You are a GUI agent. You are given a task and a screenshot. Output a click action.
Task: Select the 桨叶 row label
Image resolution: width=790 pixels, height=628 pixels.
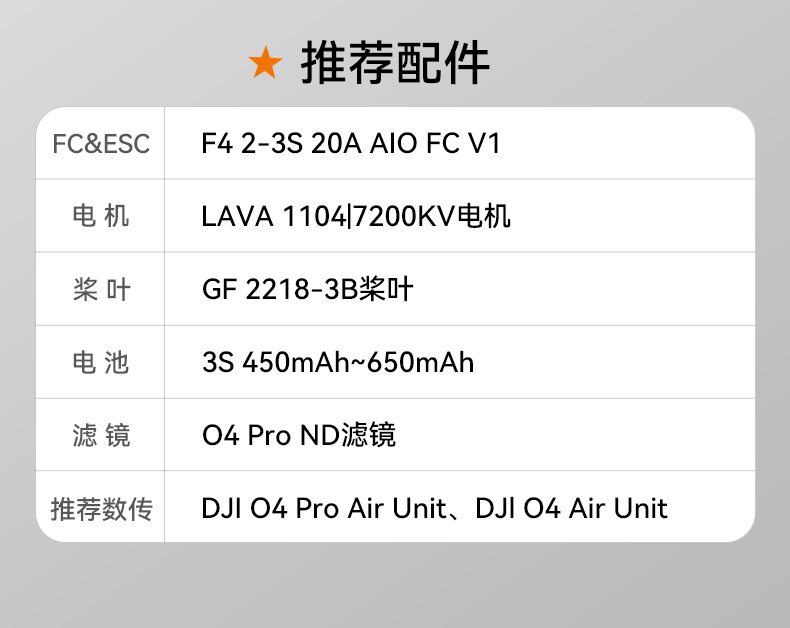[x=101, y=290]
